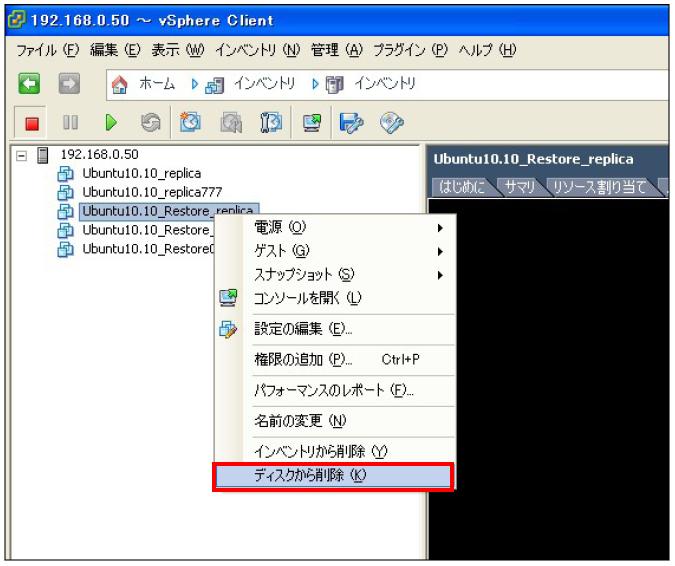The height and width of the screenshot is (566, 675).
Task: Click the red power off button
Action: pos(32,124)
